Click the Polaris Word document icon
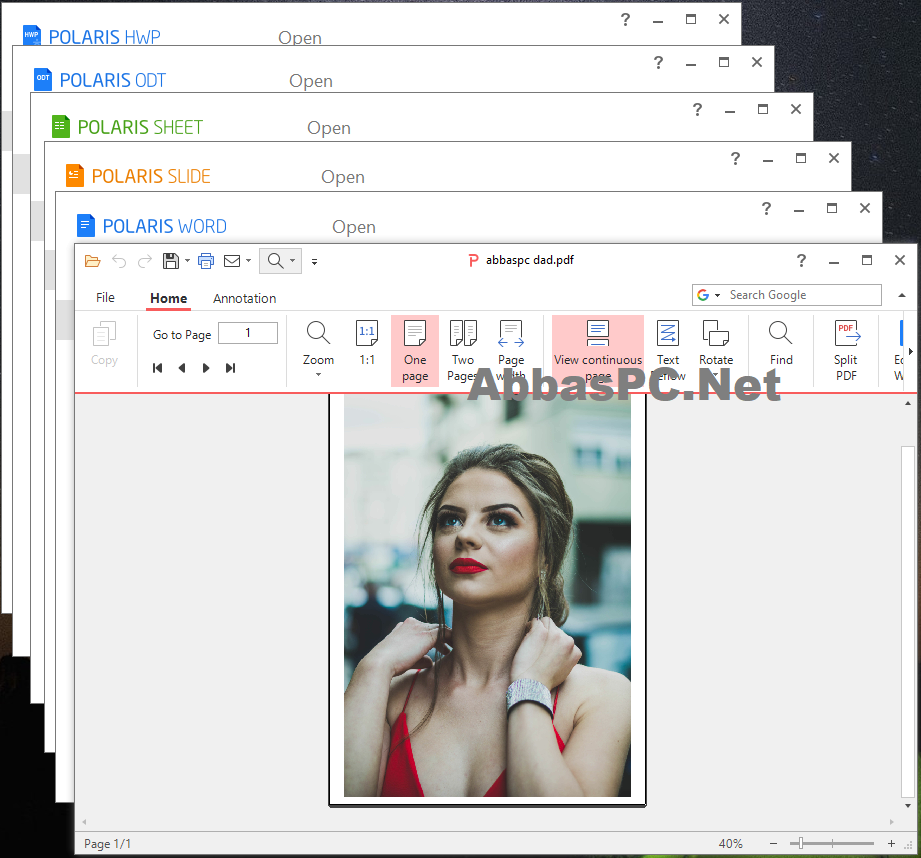 (x=86, y=226)
